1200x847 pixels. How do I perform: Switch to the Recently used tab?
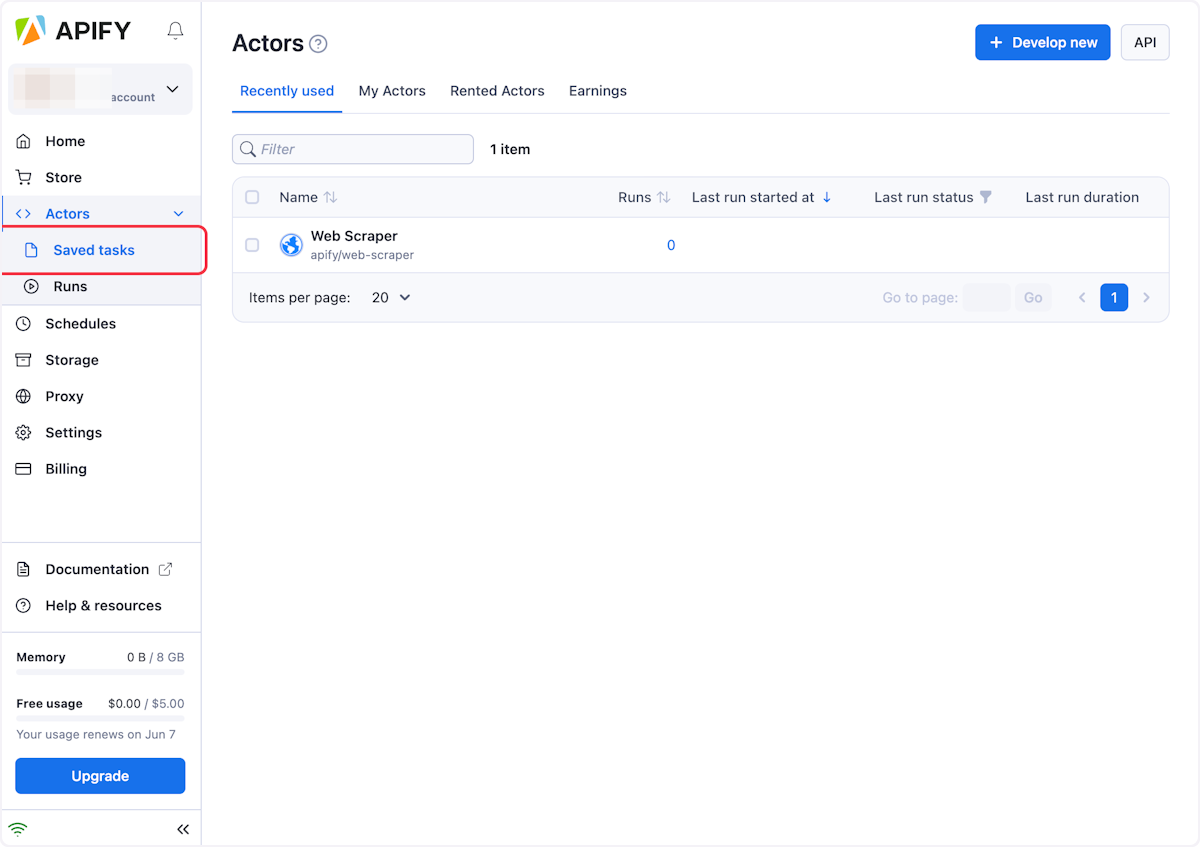(287, 91)
